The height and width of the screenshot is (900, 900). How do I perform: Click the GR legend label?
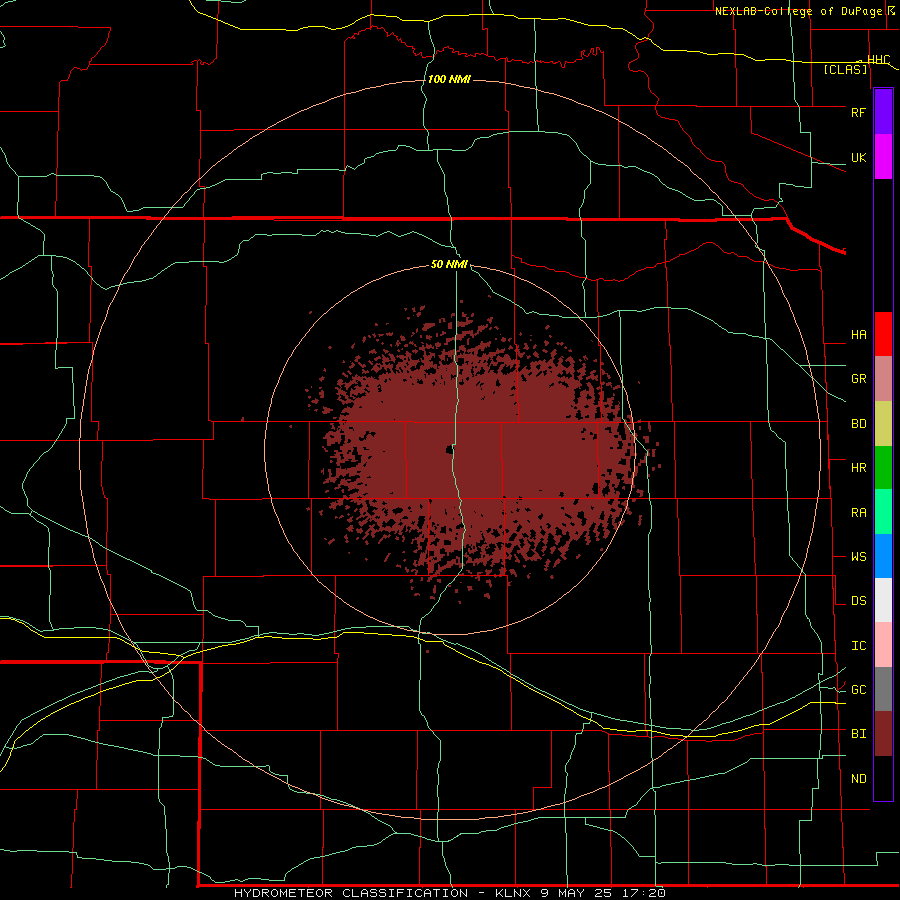click(859, 379)
